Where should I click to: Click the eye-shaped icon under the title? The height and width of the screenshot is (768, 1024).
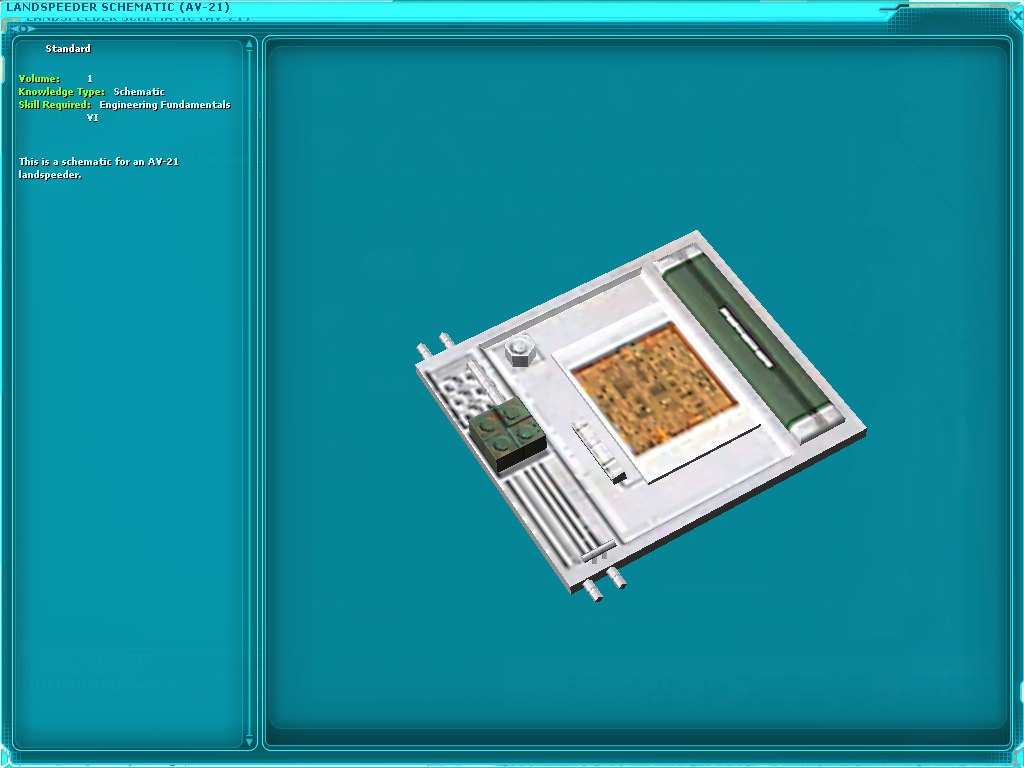(x=22, y=28)
